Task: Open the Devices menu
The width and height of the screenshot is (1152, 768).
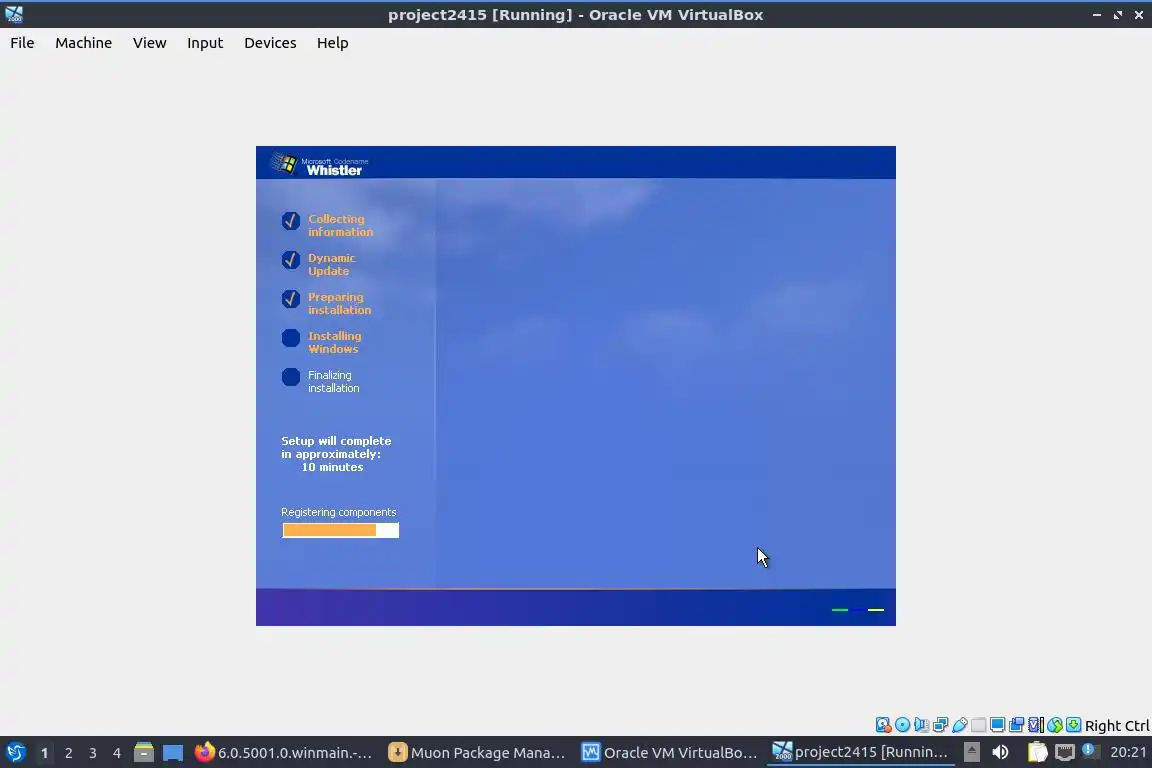Action: click(270, 43)
